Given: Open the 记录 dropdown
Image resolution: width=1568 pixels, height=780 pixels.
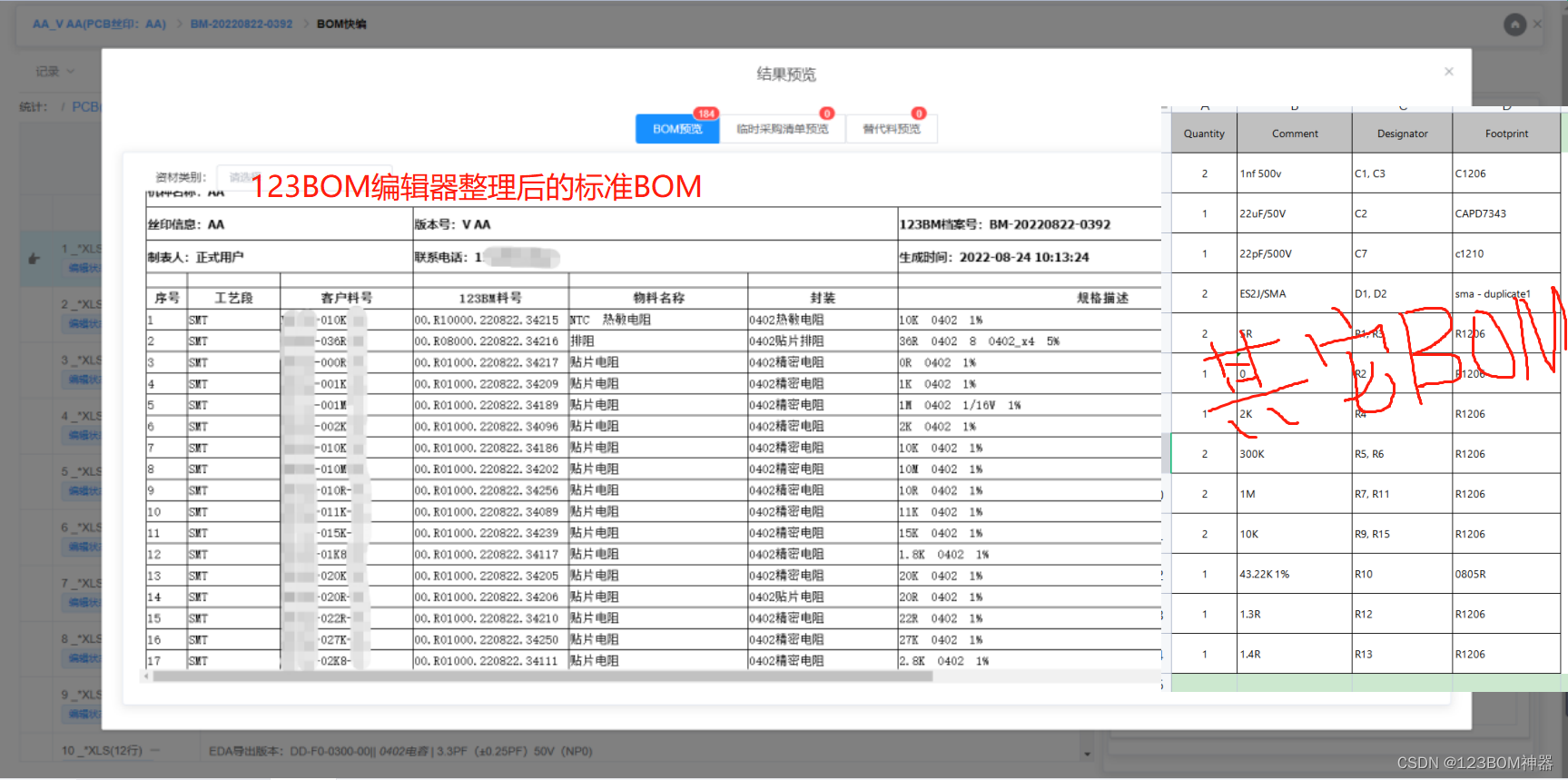Looking at the screenshot, I should coord(55,71).
